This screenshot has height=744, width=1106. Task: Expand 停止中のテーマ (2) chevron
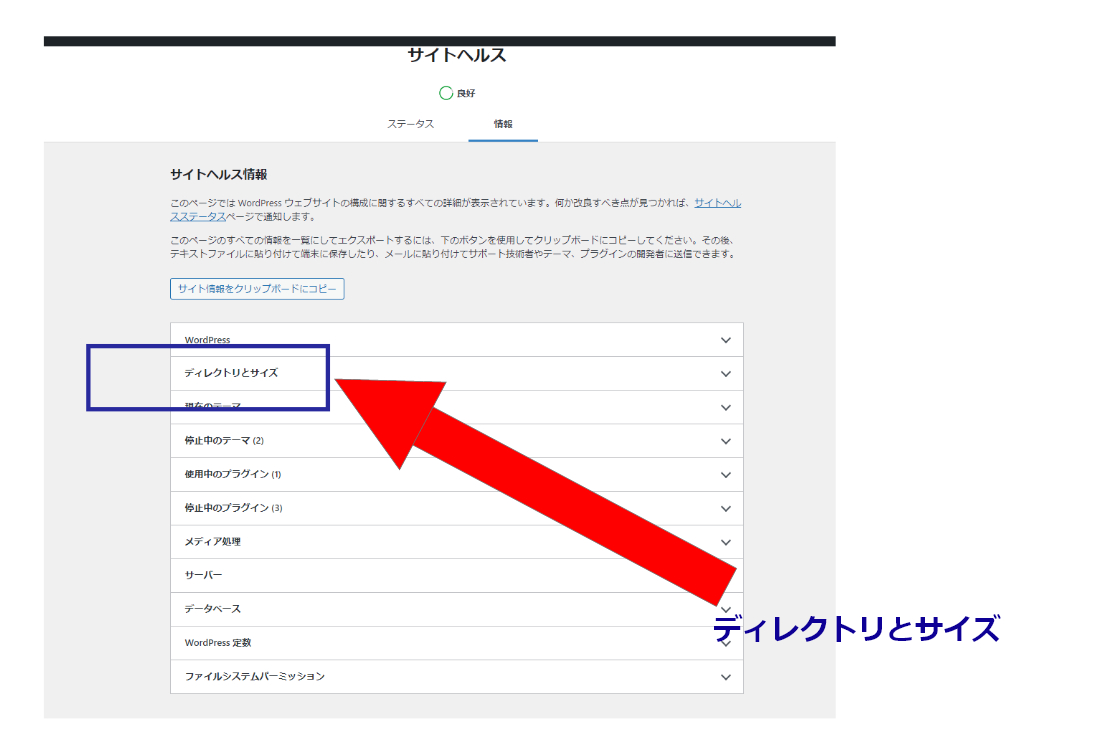tap(725, 441)
